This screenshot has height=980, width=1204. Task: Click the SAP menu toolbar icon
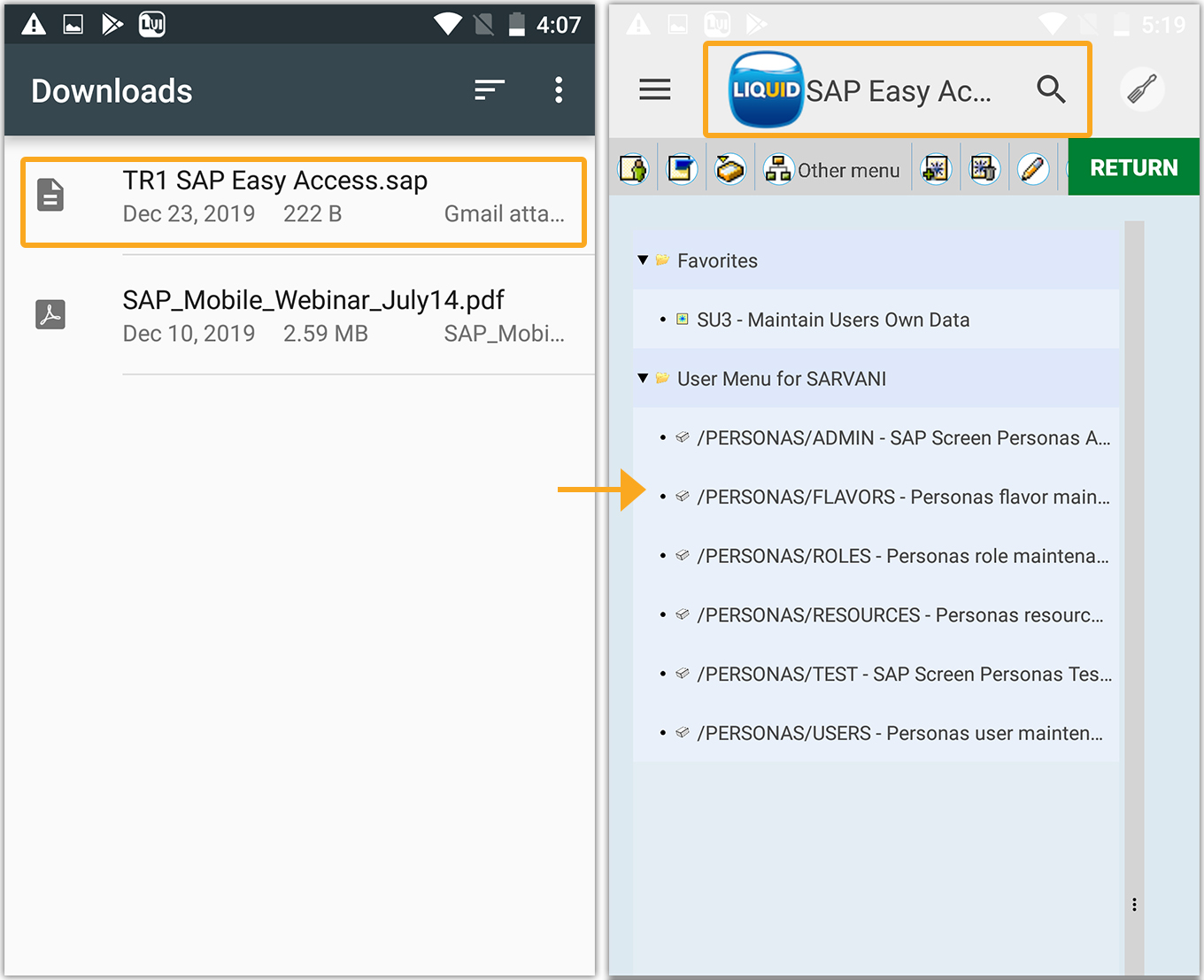coord(682,168)
